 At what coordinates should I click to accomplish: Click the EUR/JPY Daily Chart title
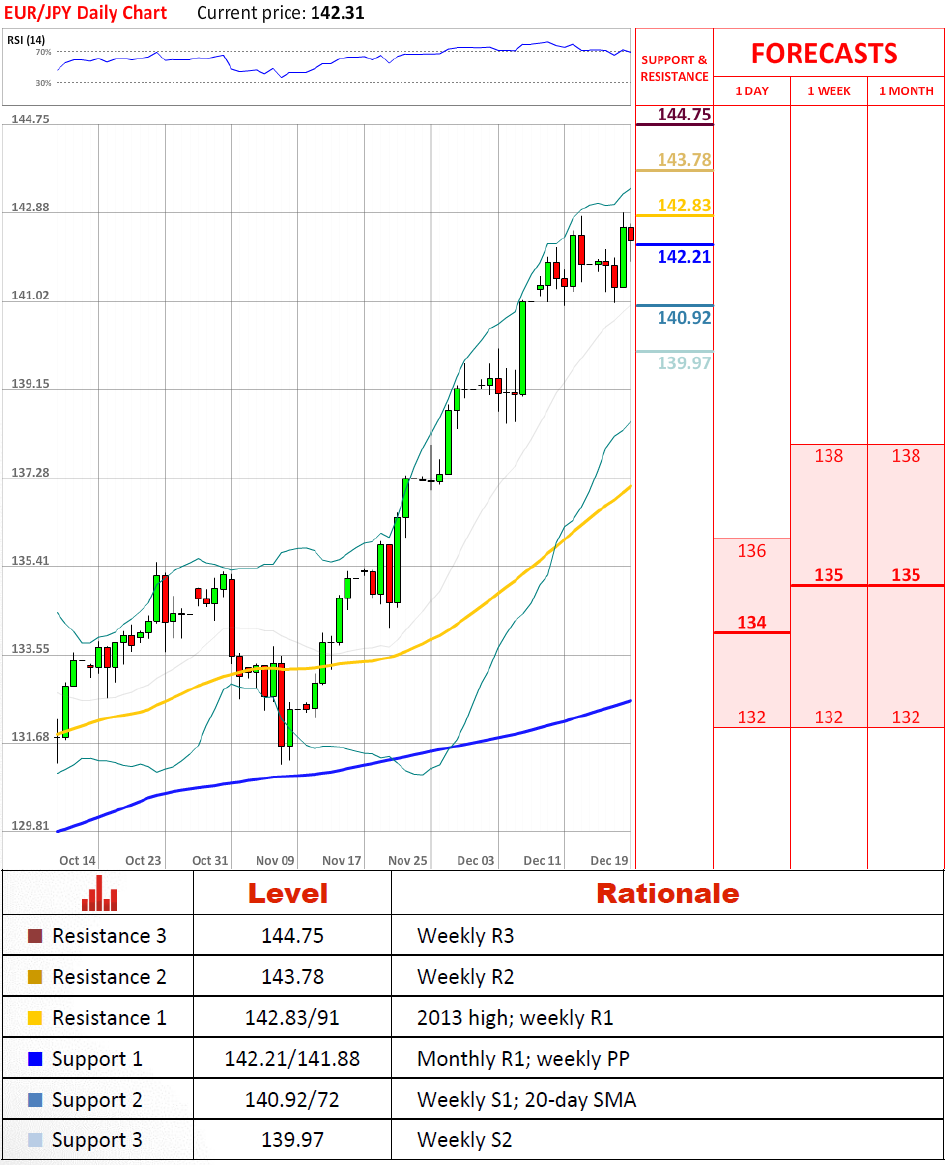[87, 13]
